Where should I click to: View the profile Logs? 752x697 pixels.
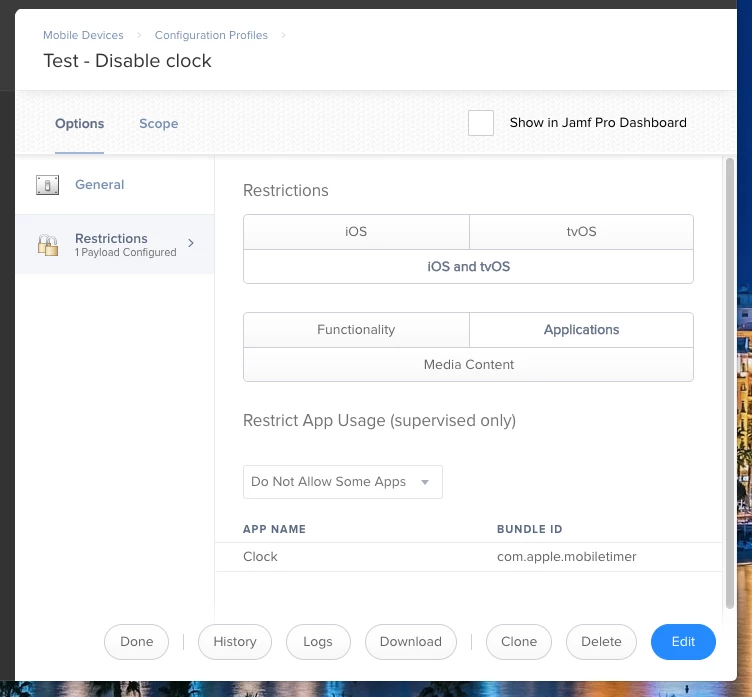(x=318, y=642)
